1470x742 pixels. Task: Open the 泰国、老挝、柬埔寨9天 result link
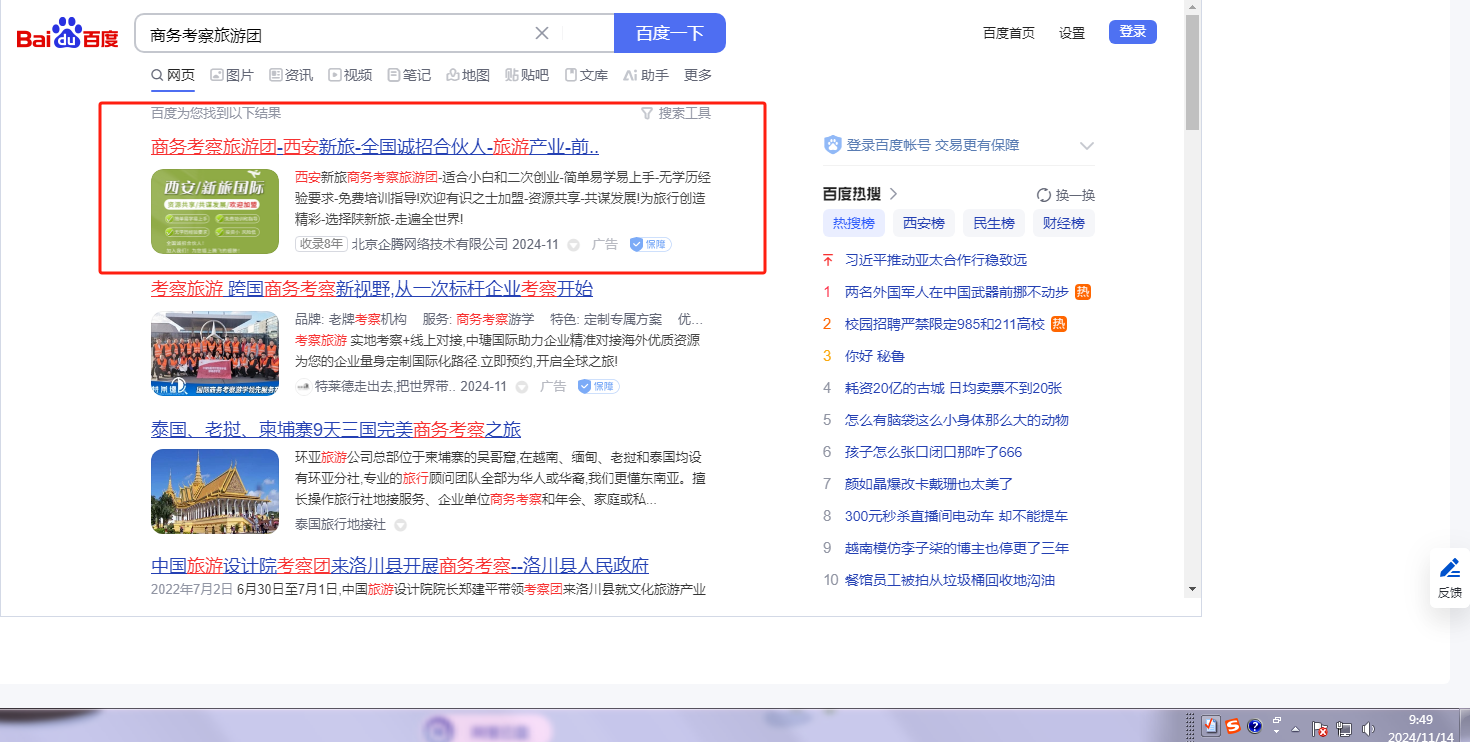pyautogui.click(x=336, y=430)
